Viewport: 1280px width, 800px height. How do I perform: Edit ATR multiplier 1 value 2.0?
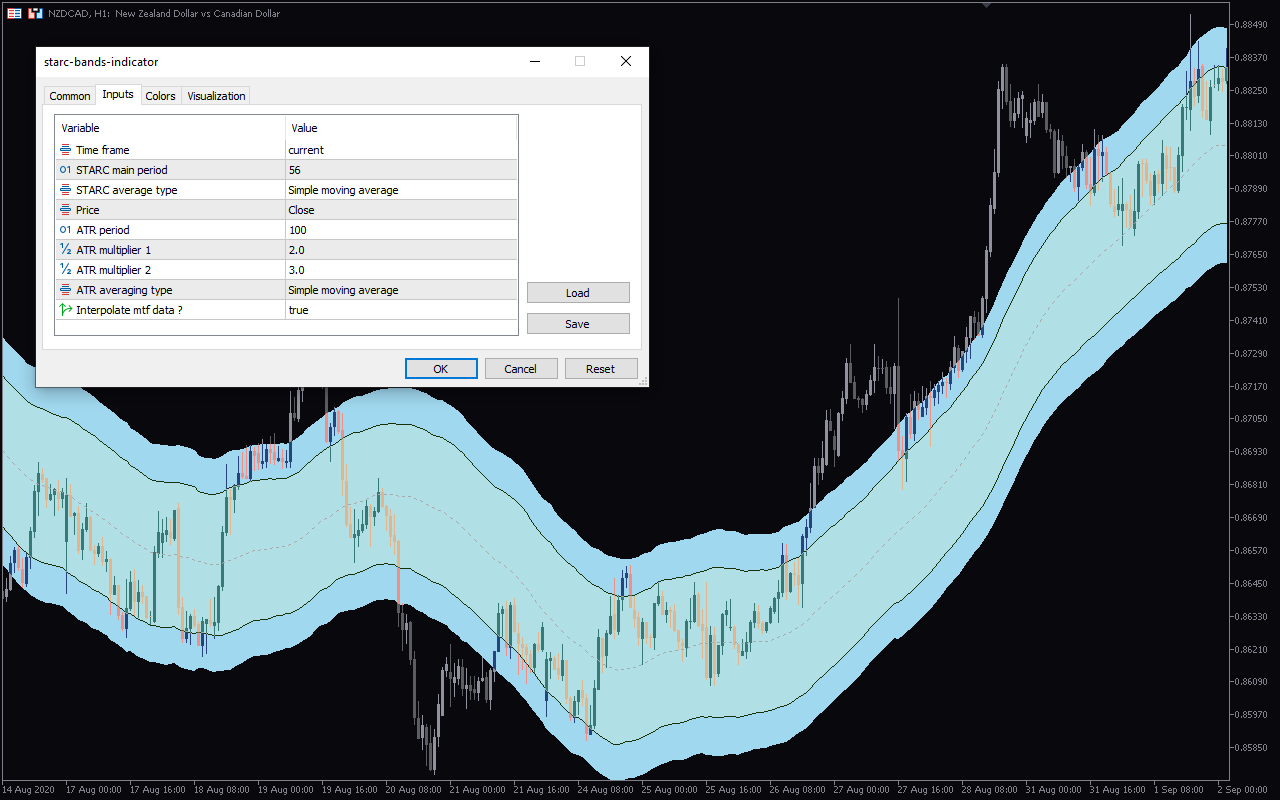(401, 250)
